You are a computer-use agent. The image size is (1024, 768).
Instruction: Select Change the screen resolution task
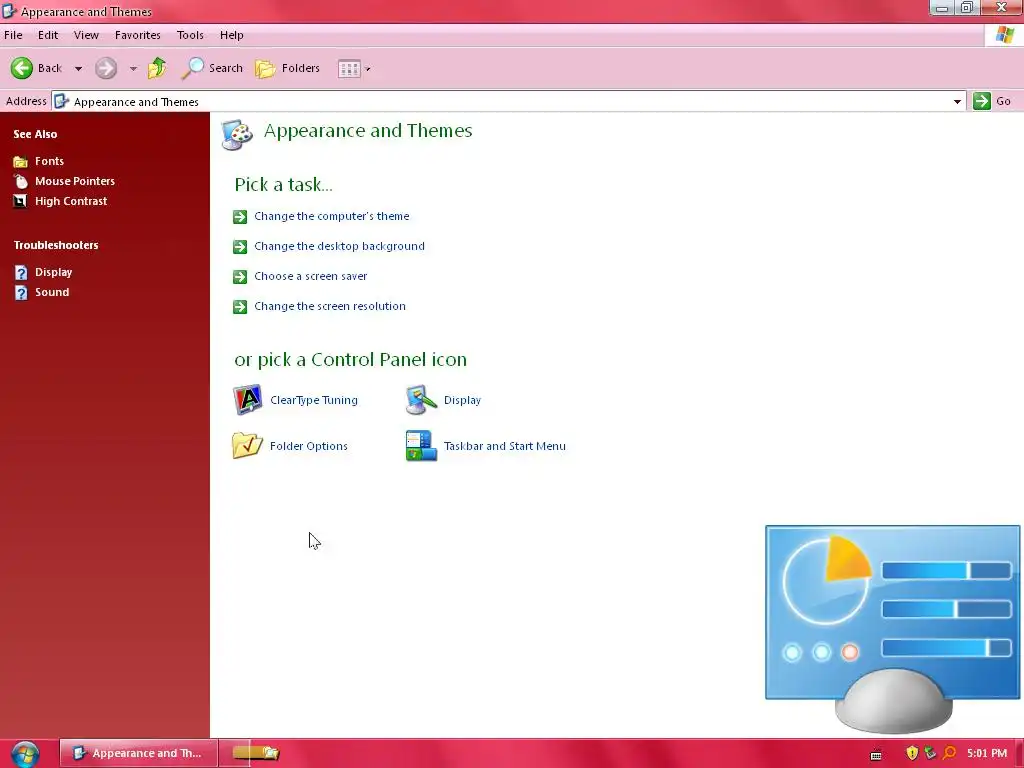click(x=330, y=306)
